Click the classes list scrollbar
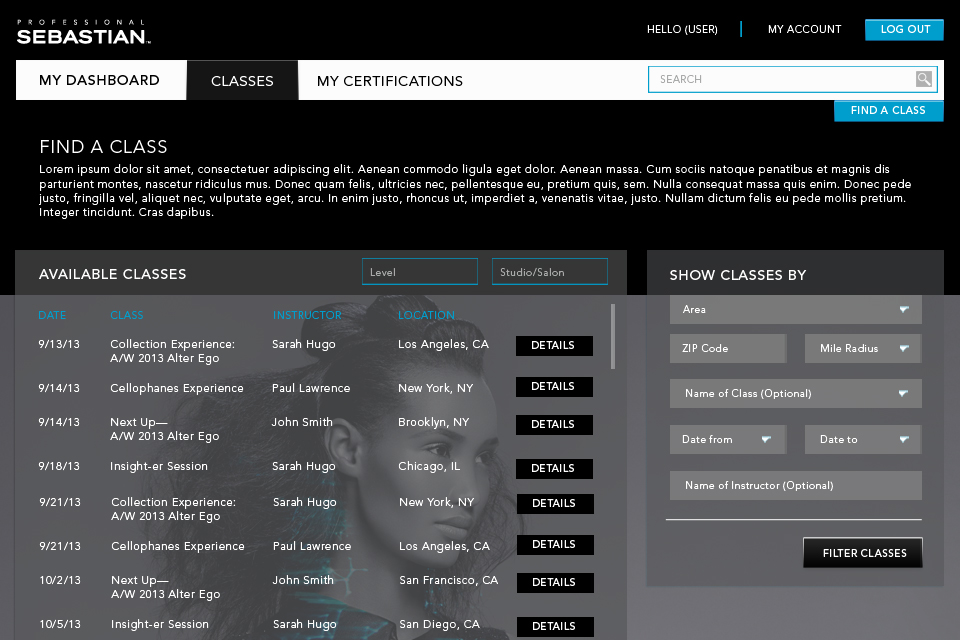 613,337
